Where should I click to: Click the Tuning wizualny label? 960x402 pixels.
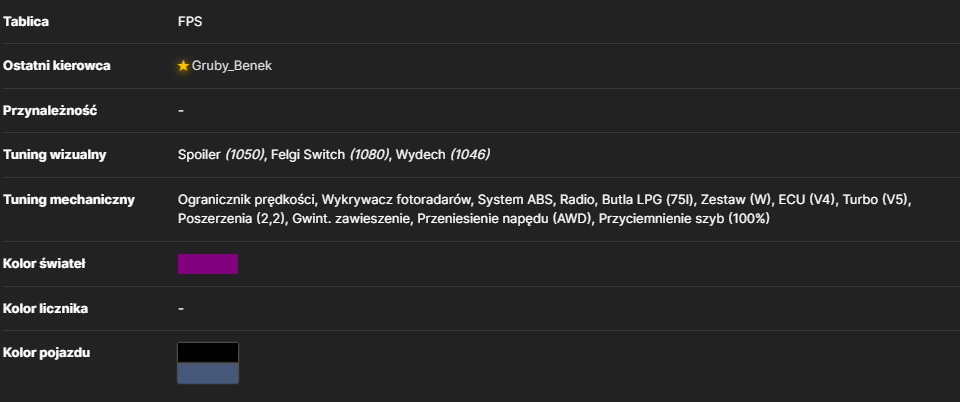[54, 155]
